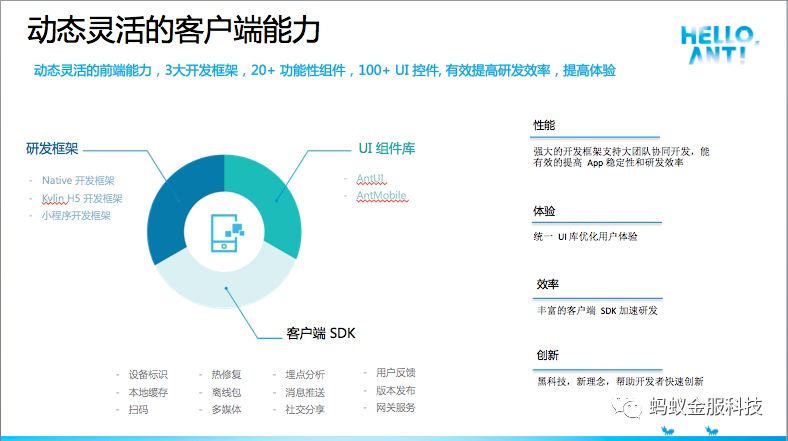Open the AntMobile link
The height and width of the screenshot is (441, 788).
pos(381,195)
